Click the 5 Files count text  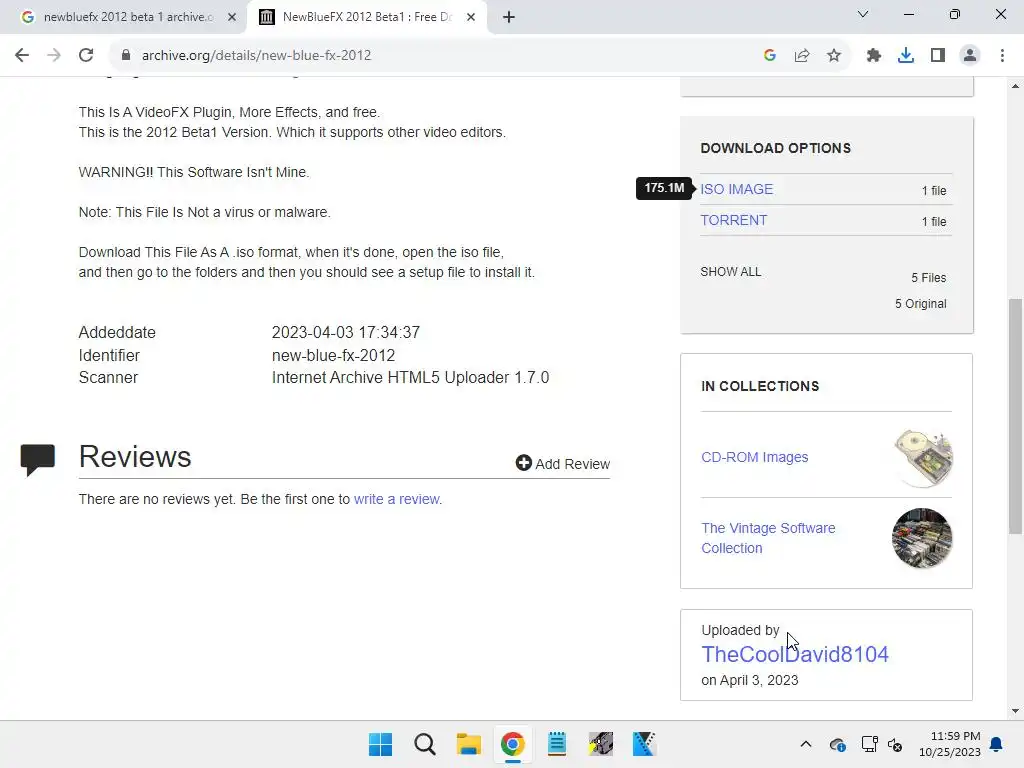coord(928,278)
